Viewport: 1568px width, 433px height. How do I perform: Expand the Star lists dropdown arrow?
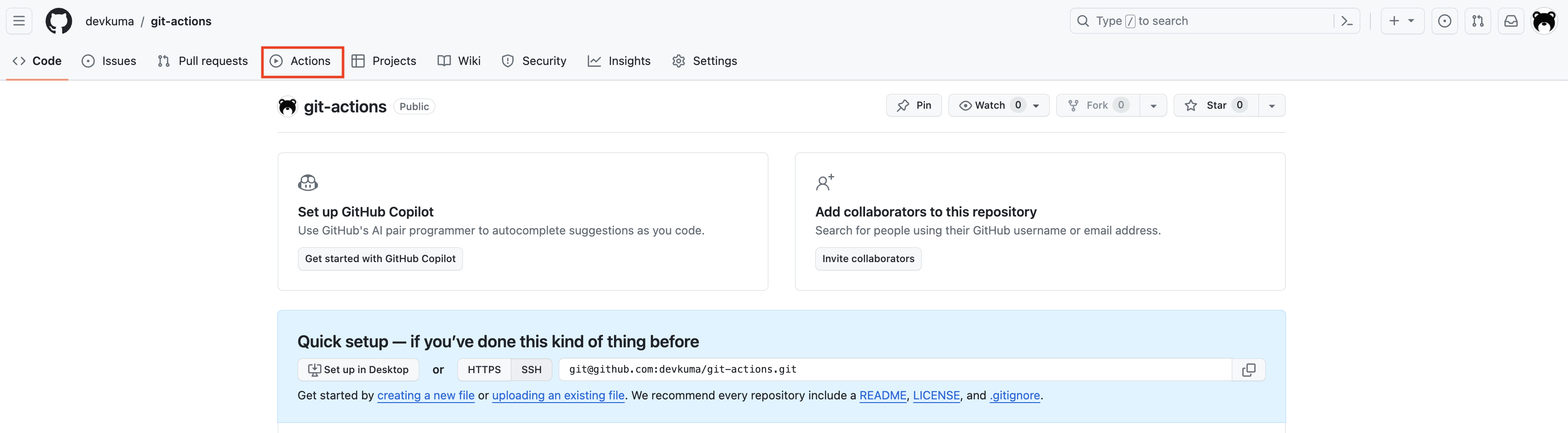click(1271, 105)
